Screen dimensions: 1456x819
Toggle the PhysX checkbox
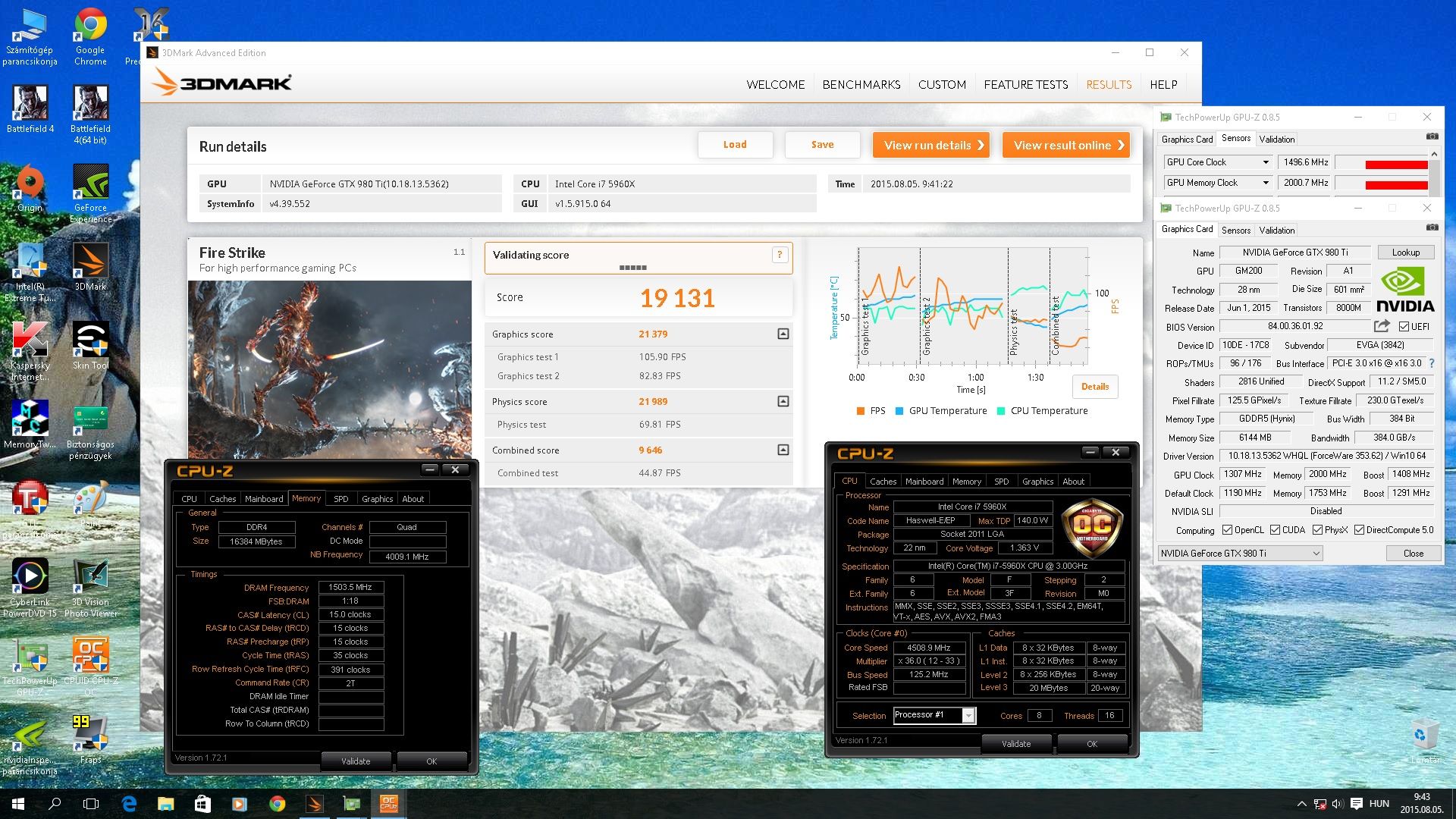[x=1317, y=530]
